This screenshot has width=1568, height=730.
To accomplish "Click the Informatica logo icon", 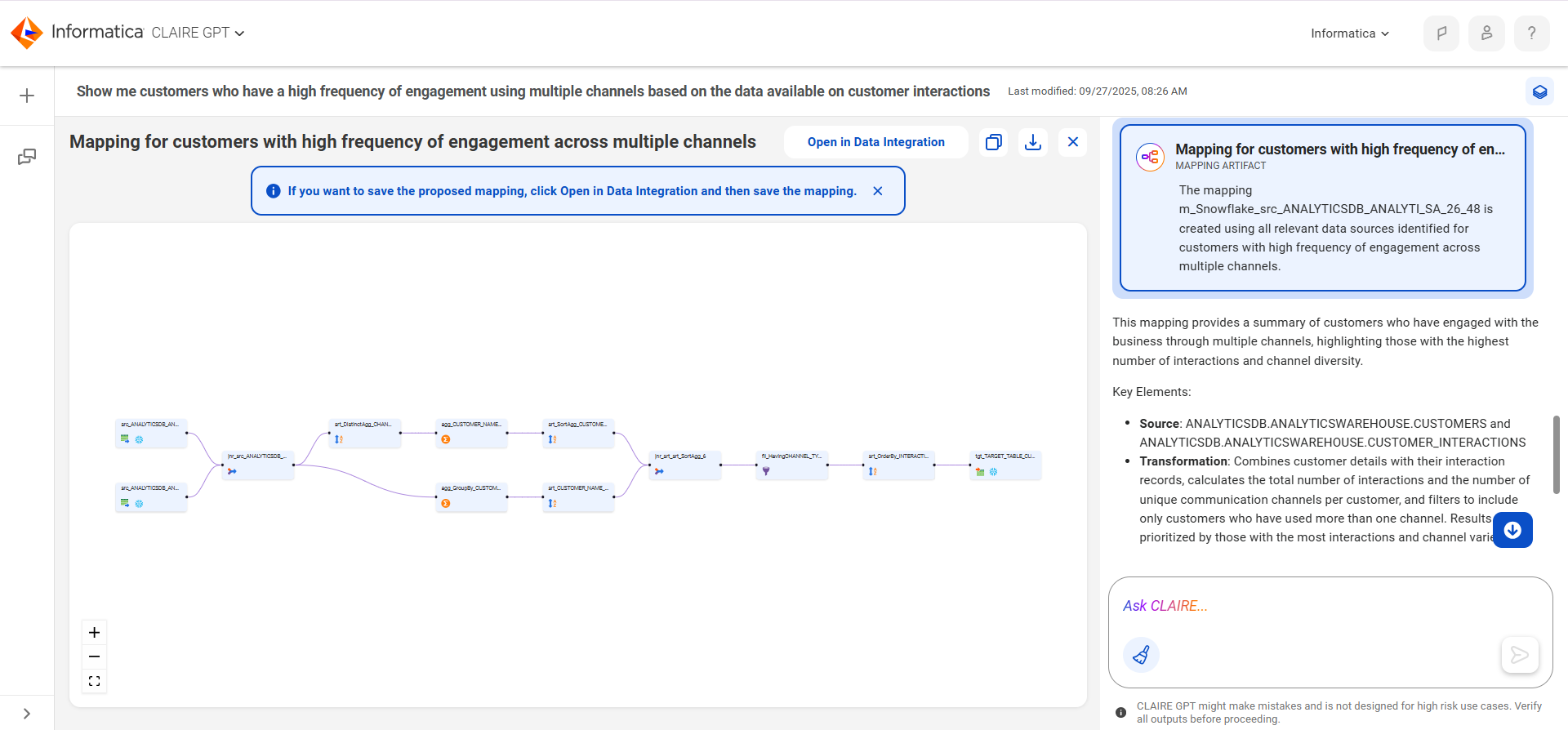I will tap(27, 33).
